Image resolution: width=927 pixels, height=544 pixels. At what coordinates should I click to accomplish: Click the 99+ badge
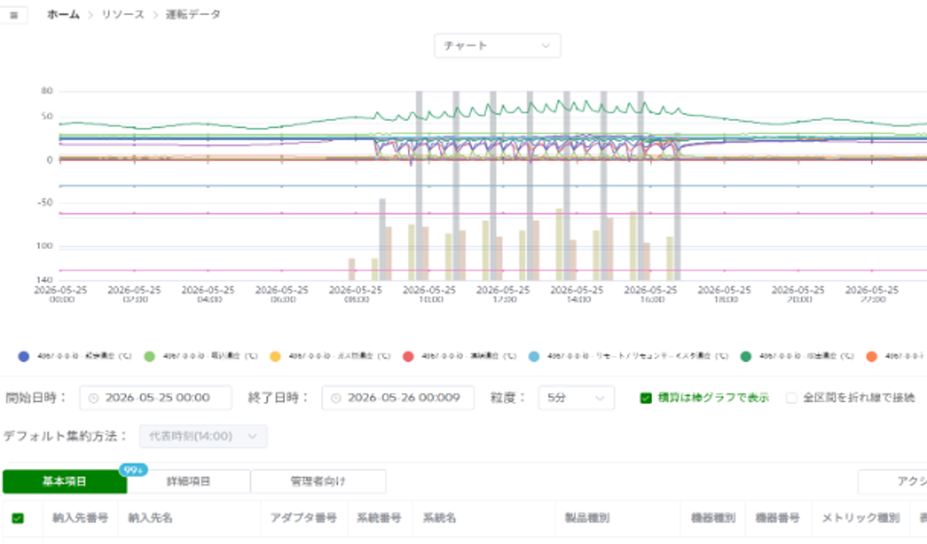click(133, 470)
